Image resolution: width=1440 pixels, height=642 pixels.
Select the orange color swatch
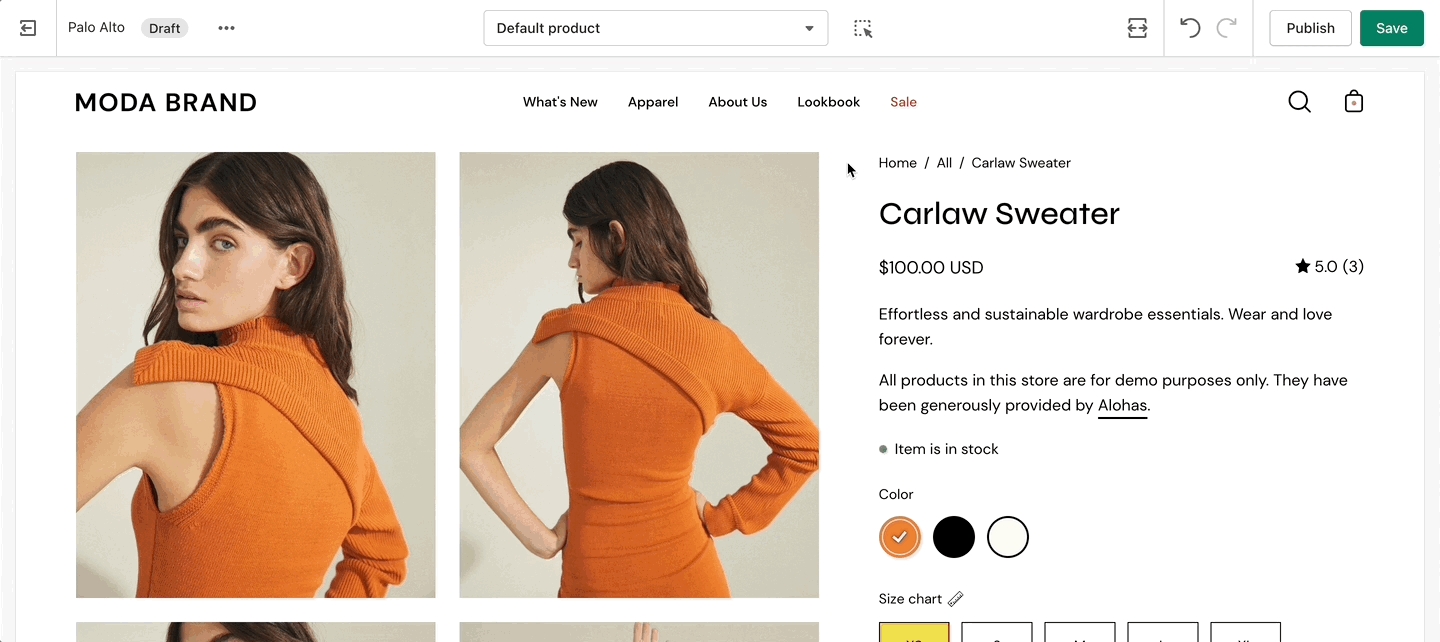coord(900,537)
